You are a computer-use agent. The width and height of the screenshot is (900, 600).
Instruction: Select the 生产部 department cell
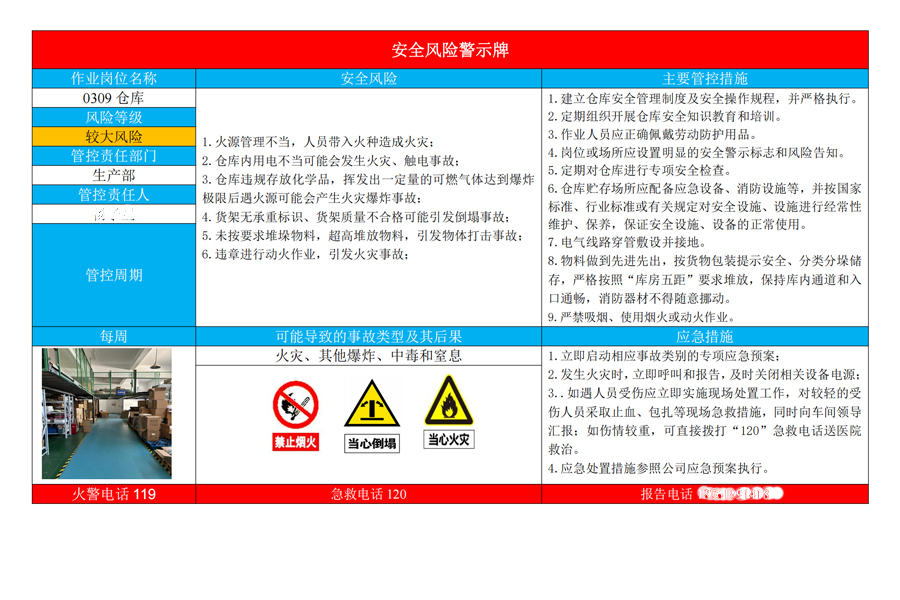[x=113, y=175]
